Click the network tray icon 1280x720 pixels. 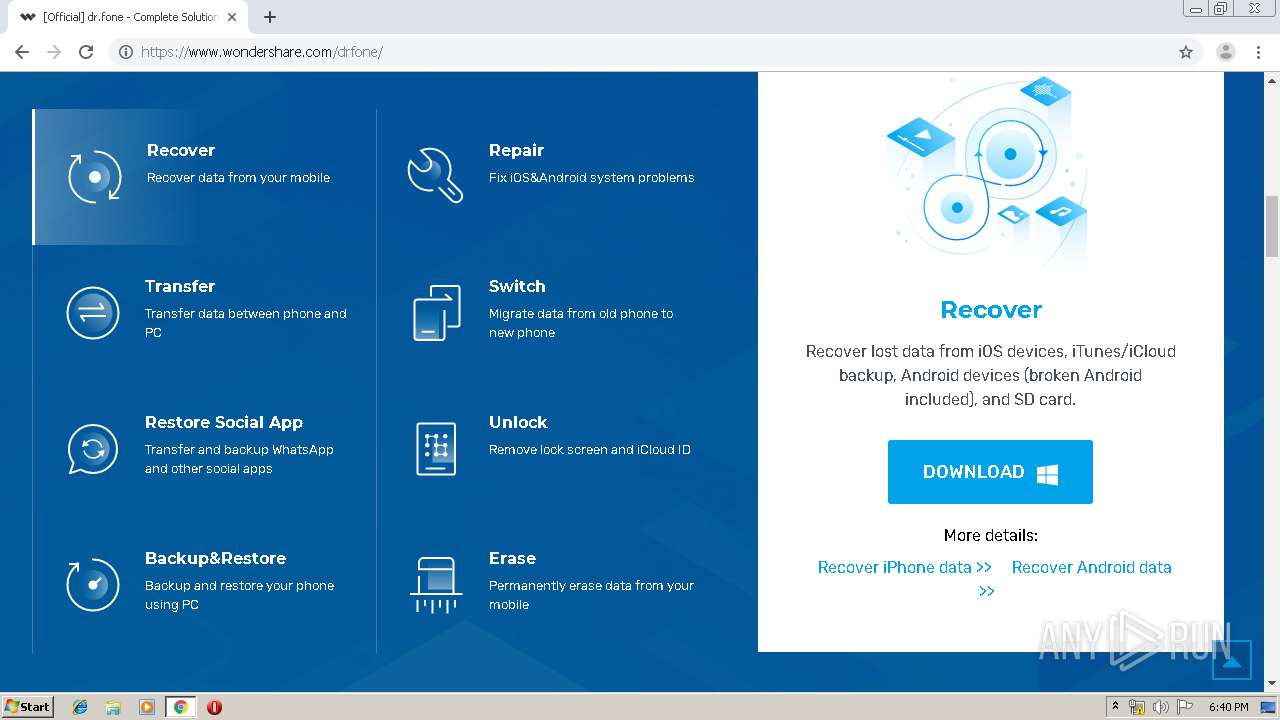coord(1138,707)
